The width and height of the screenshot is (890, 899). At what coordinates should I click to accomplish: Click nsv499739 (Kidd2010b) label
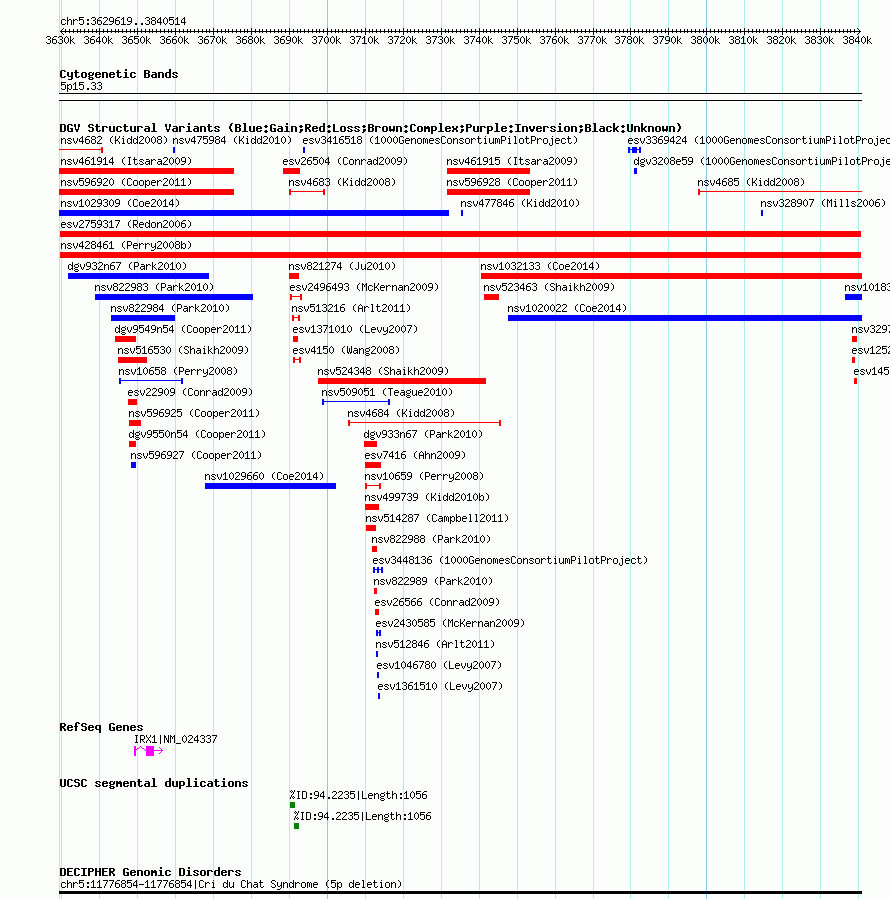[427, 498]
